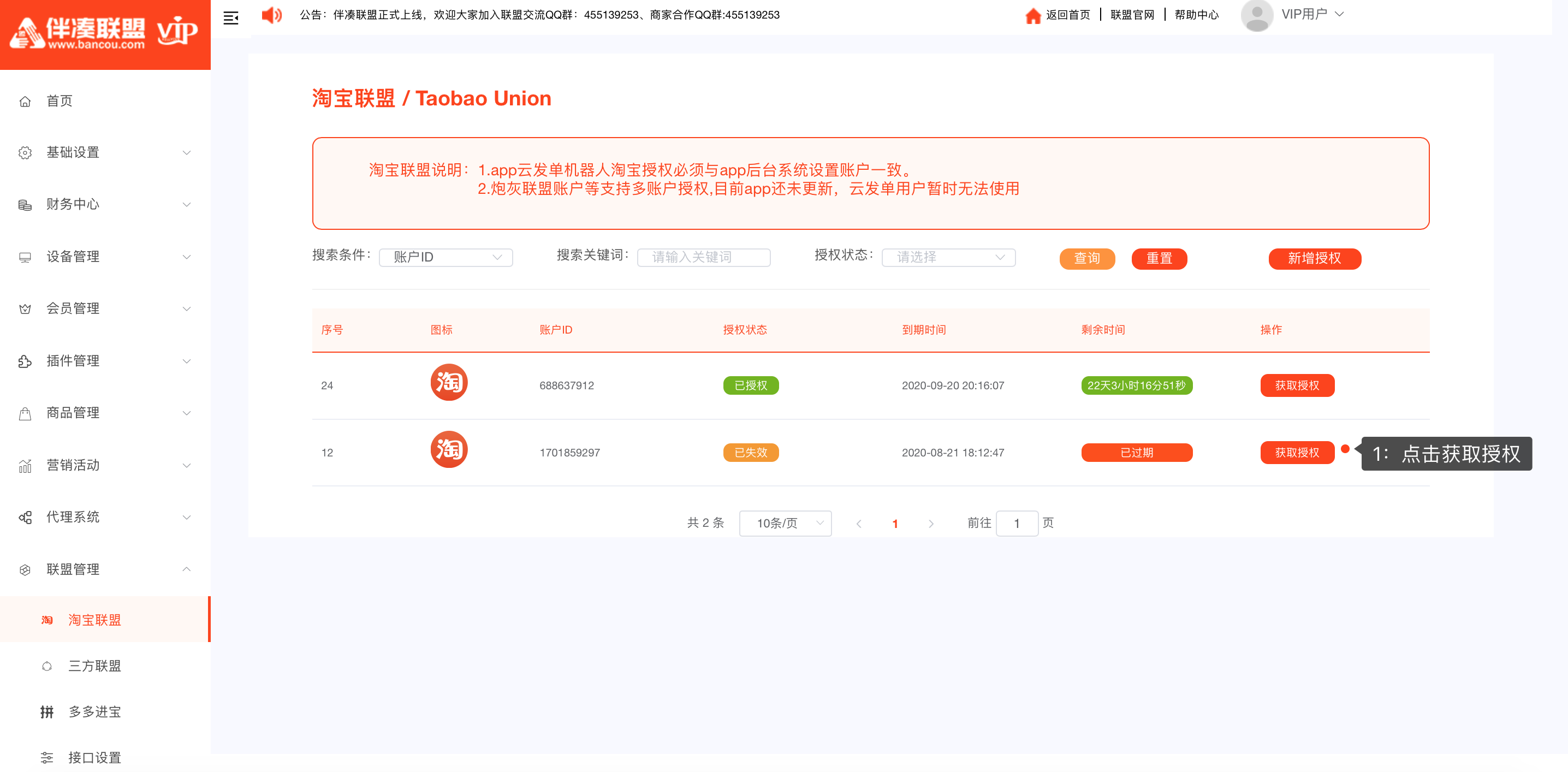
Task: Click the red home icon in top bar
Action: [1033, 15]
